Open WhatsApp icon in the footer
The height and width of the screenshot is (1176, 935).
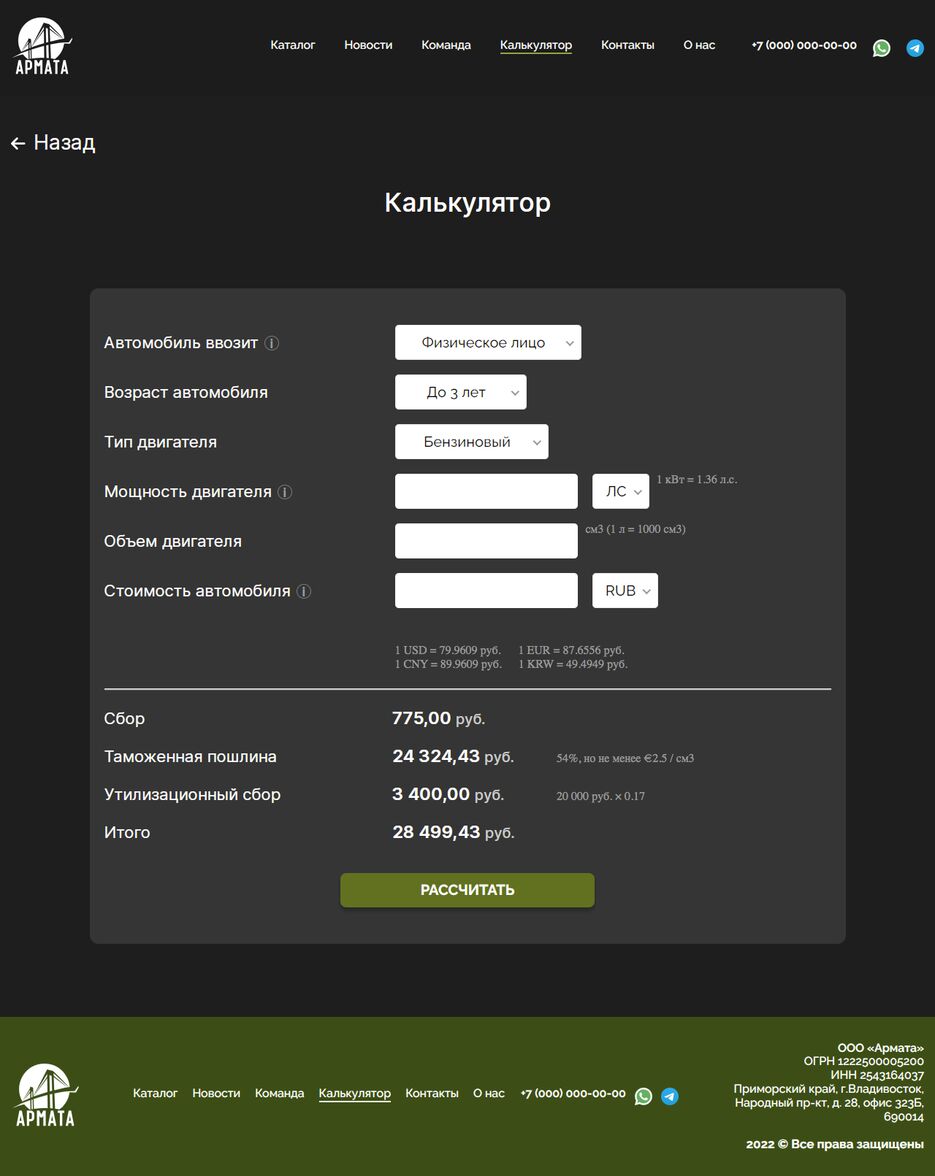pyautogui.click(x=643, y=1096)
